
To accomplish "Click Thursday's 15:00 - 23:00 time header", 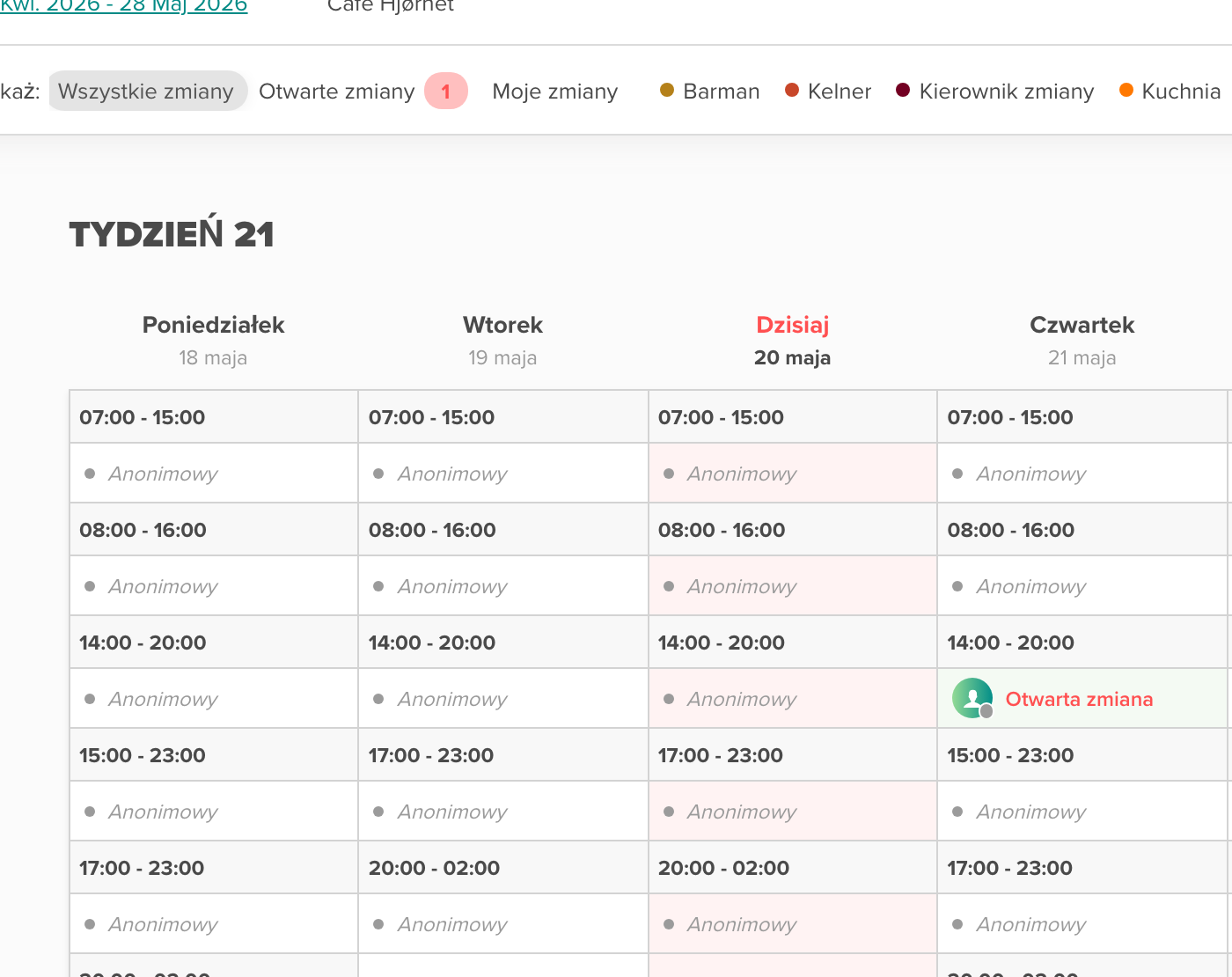I will 1083,755.
